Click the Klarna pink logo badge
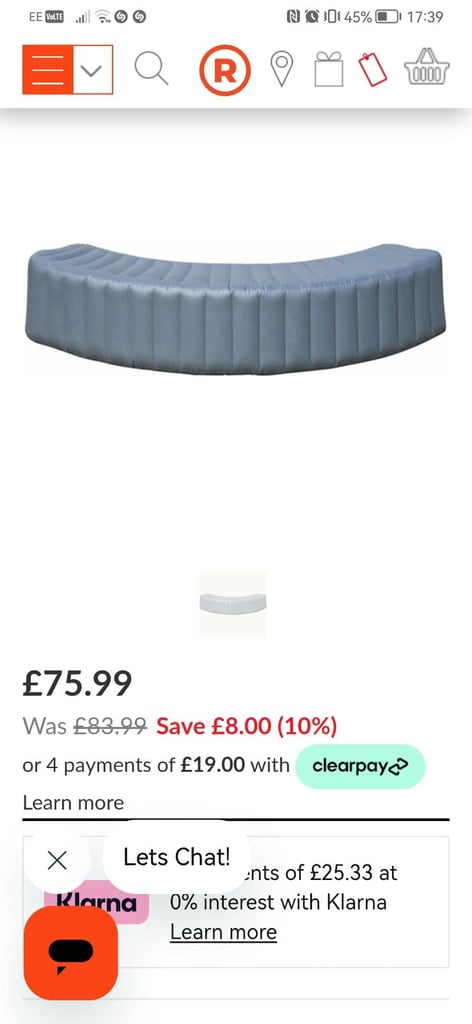 tap(96, 902)
